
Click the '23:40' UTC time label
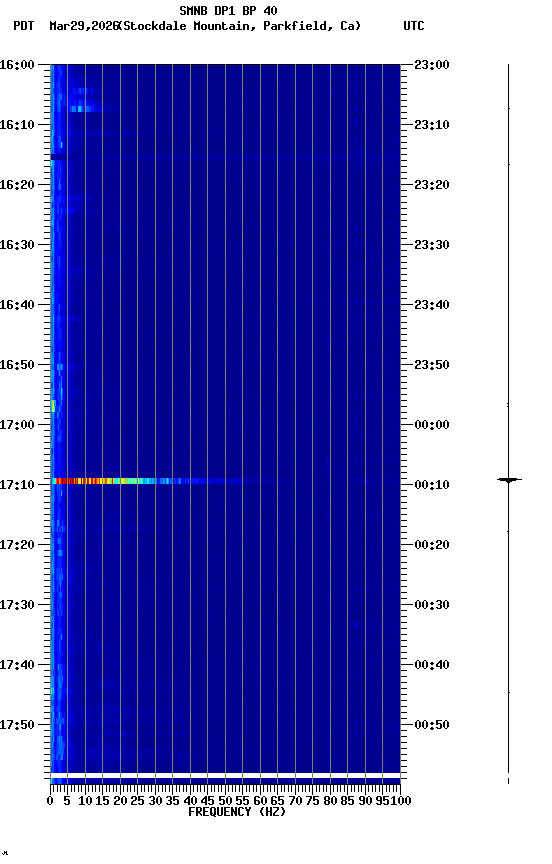(432, 305)
